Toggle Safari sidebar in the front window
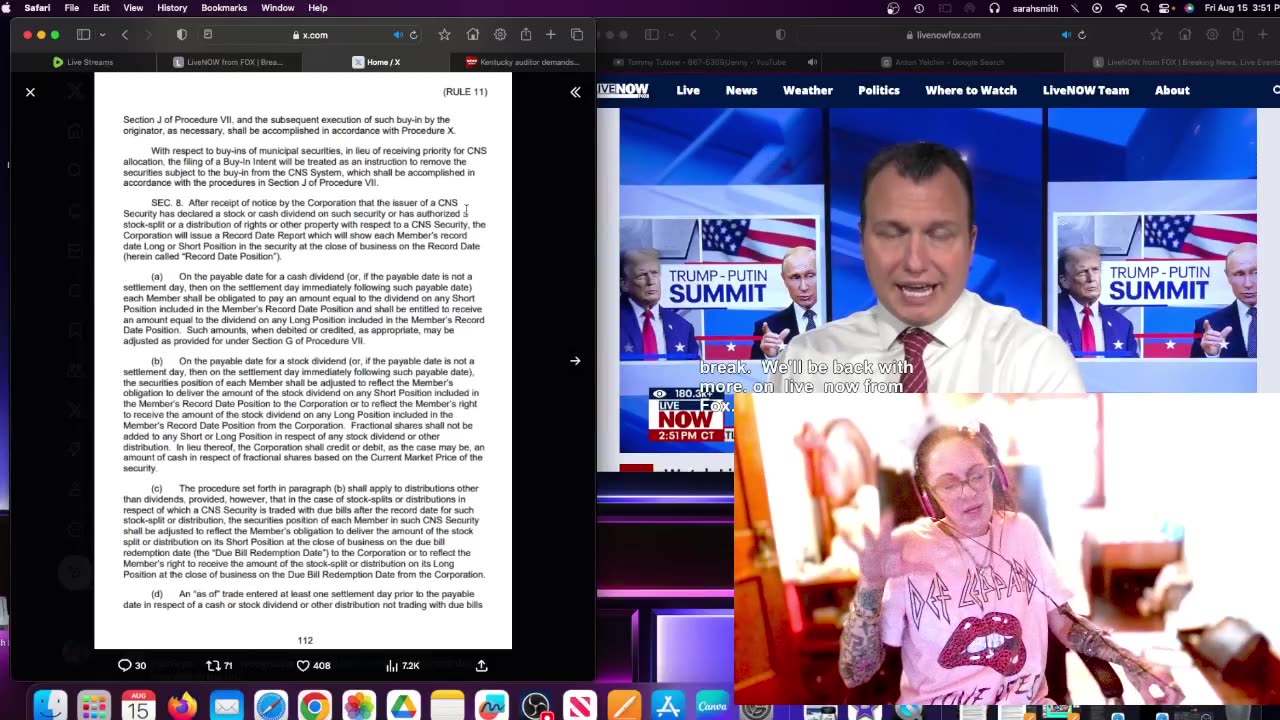Viewport: 1280px width, 720px height. 83,35
